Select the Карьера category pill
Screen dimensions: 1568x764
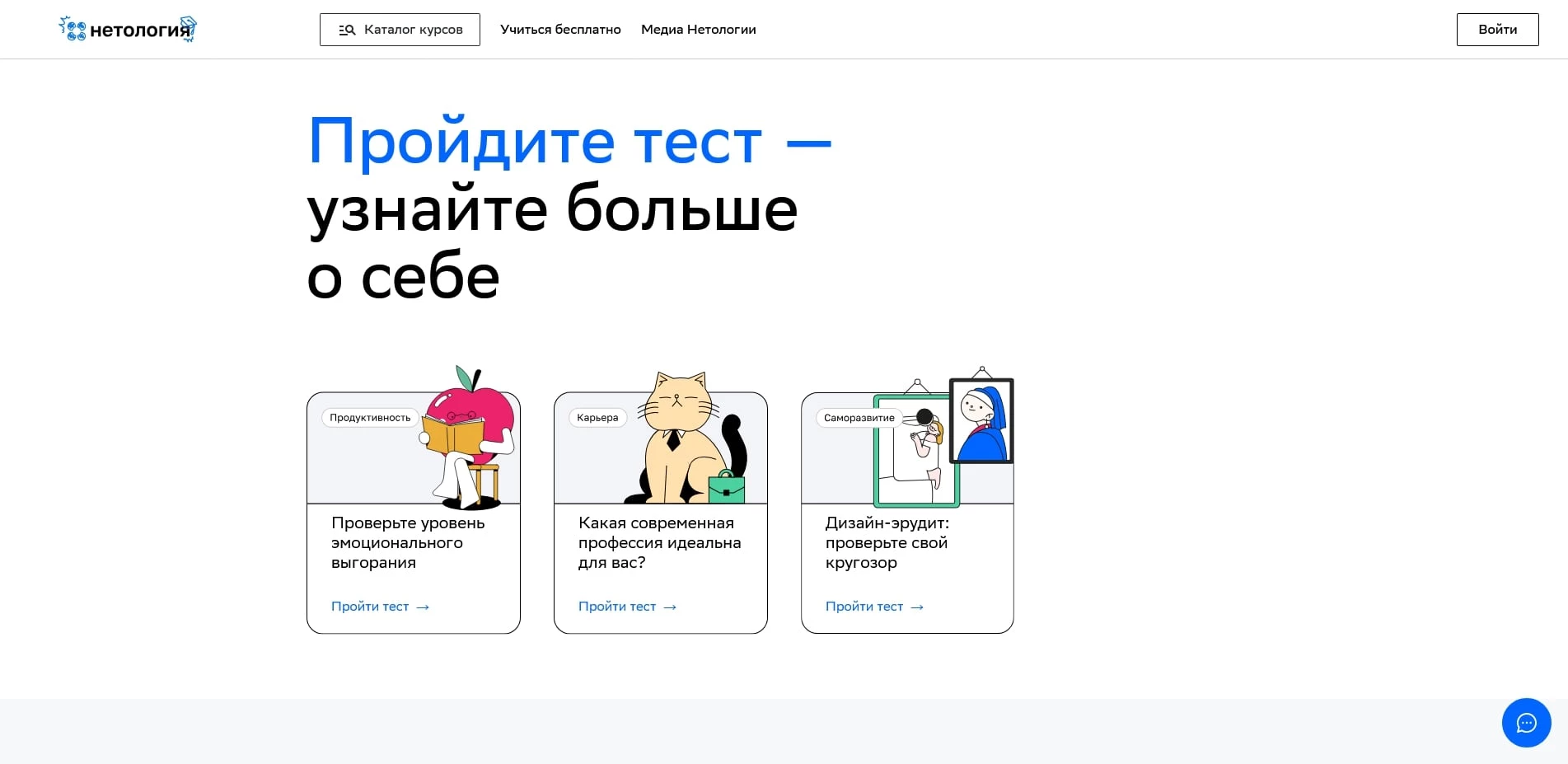[597, 418]
